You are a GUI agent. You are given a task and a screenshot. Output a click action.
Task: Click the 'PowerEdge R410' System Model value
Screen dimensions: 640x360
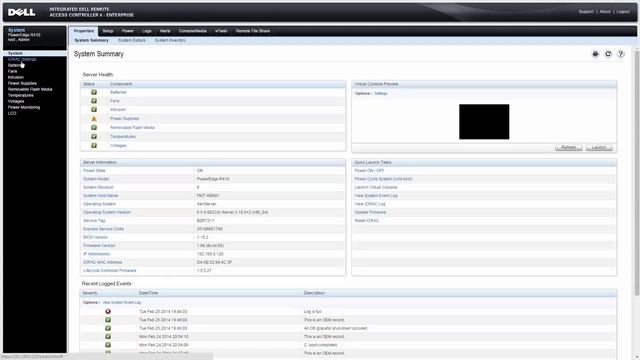(213, 179)
